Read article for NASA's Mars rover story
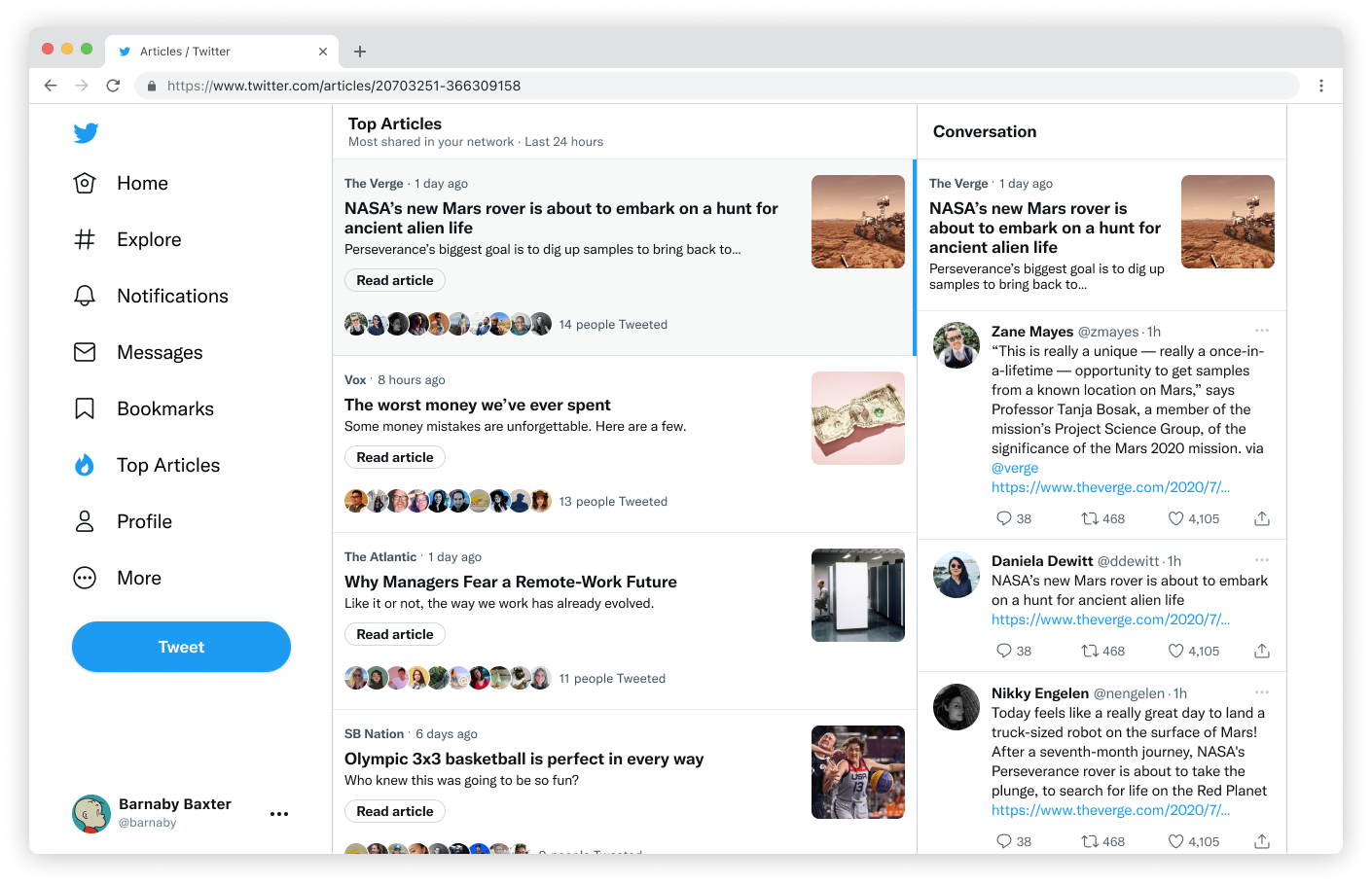 [395, 280]
